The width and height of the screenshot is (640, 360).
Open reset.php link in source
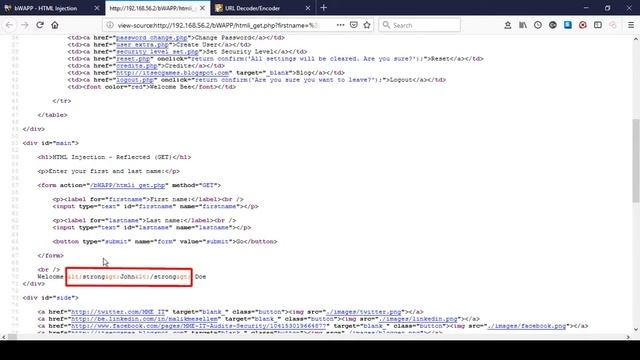coord(133,59)
